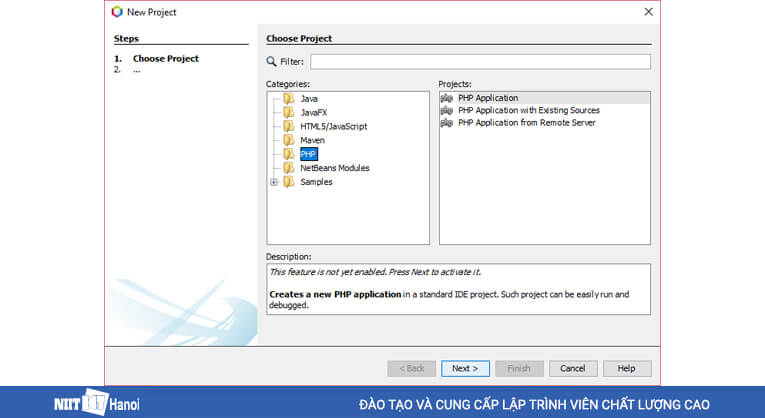The height and width of the screenshot is (418, 765).
Task: Click the PHP Application project icon
Action: (x=446, y=98)
